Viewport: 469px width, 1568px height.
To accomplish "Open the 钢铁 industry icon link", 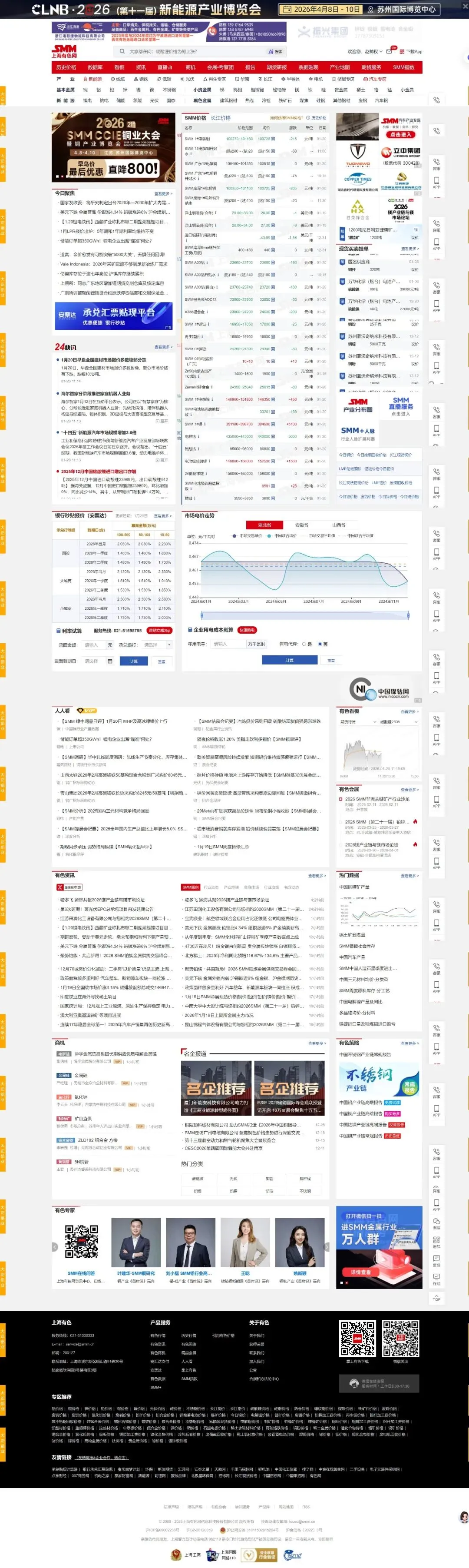I will click(141, 79).
